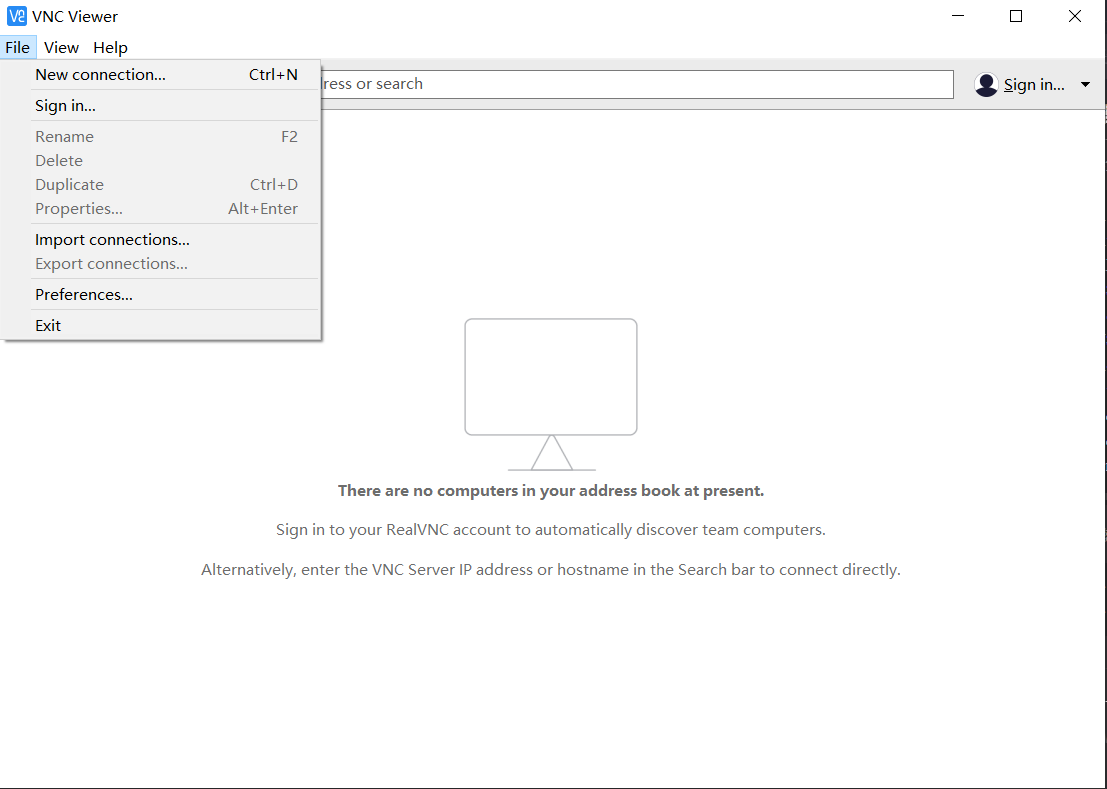Viewport: 1107px width, 789px height.
Task: Click the Export connections... menu entry
Action: coord(111,264)
